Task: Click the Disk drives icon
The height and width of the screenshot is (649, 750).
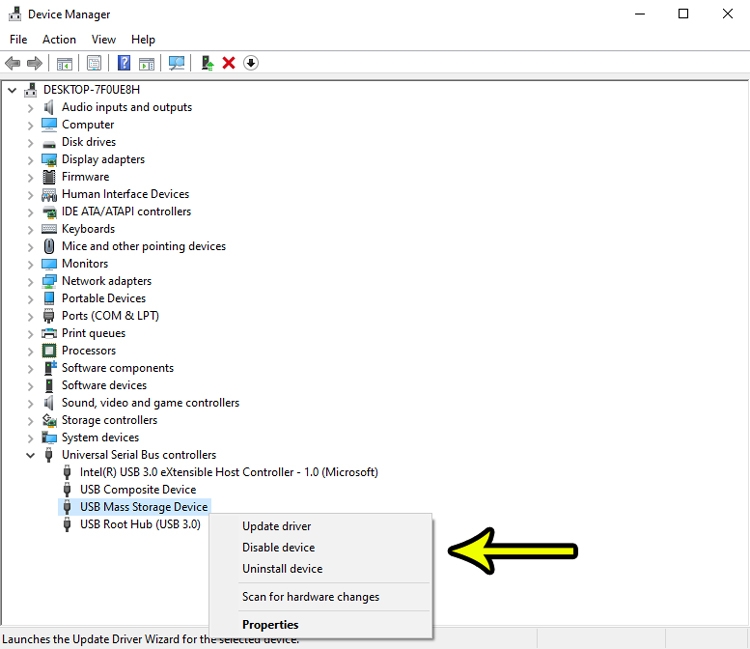Action: [x=49, y=143]
